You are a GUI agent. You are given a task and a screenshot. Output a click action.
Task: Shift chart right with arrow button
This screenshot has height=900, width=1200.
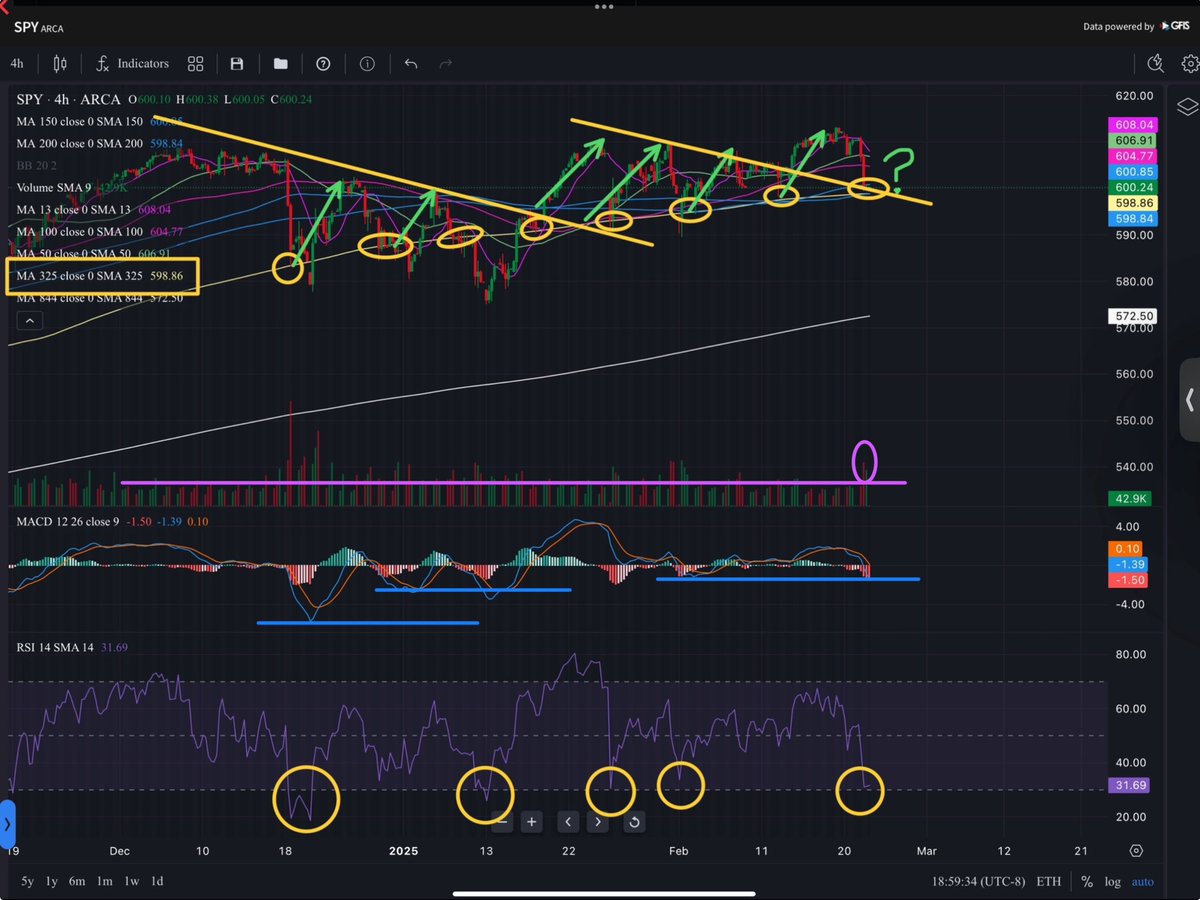click(x=598, y=822)
